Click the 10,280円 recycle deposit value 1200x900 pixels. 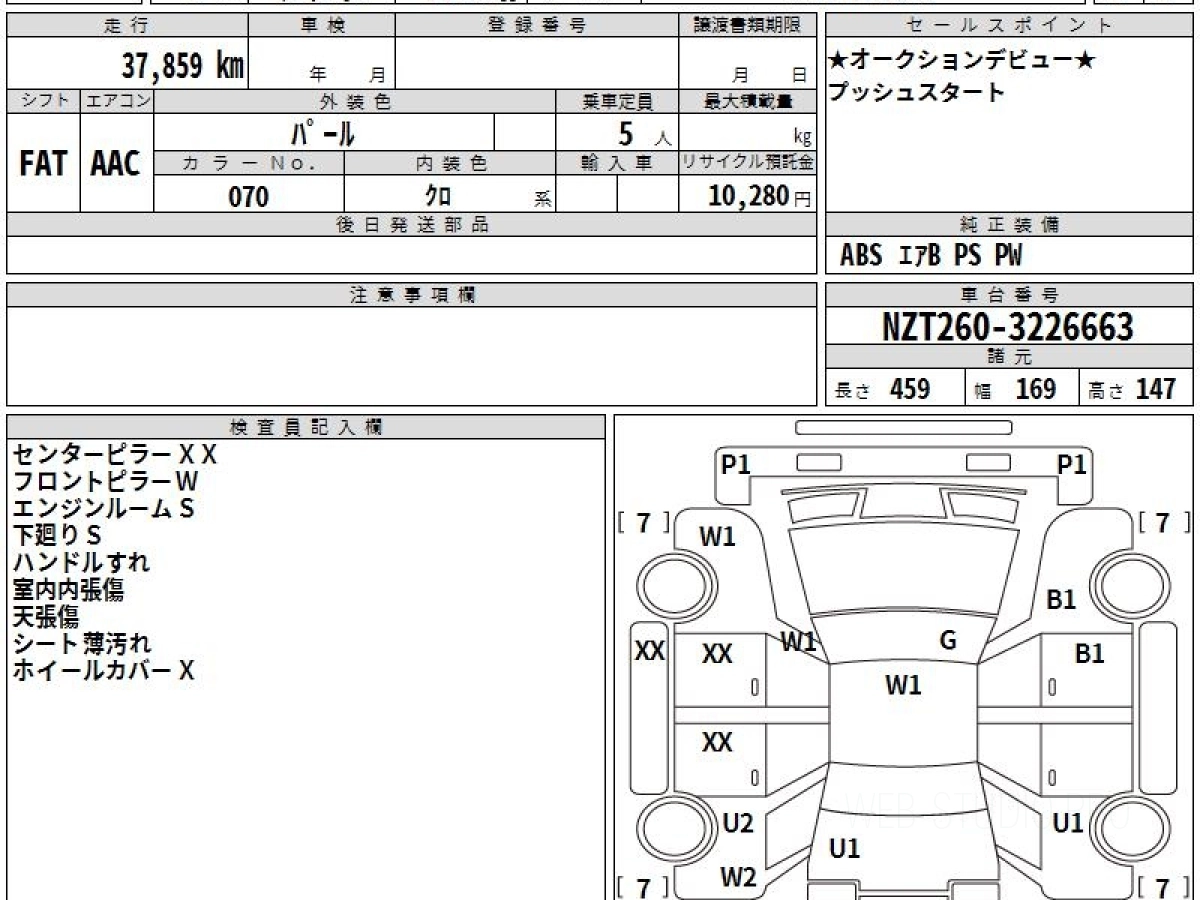tap(760, 196)
